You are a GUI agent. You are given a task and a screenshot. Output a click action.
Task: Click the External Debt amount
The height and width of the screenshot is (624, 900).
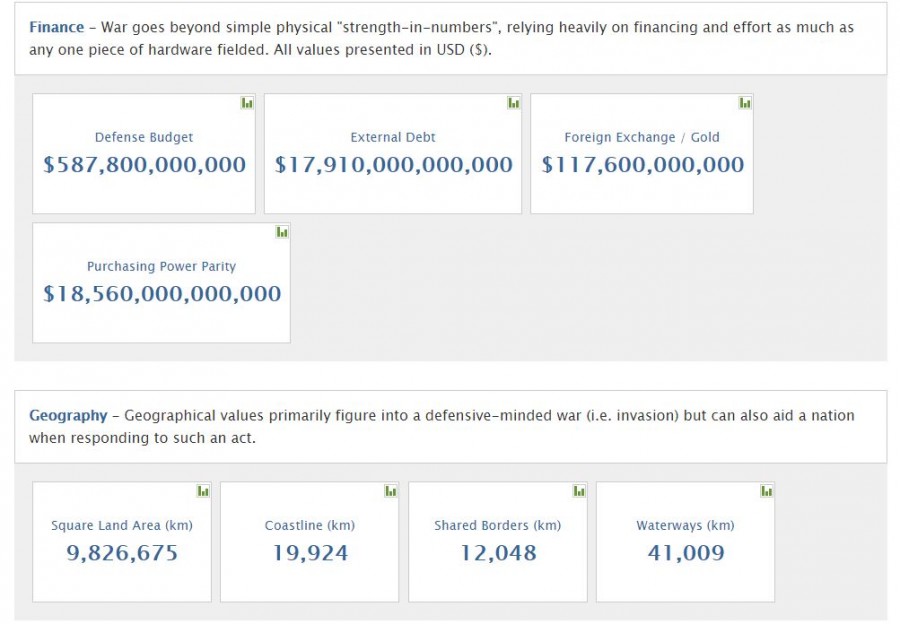(393, 165)
